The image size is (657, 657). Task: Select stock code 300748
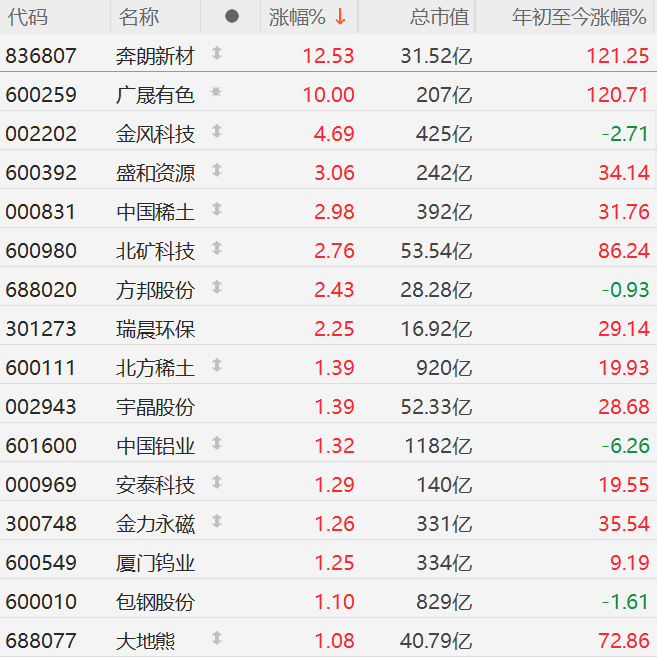click(41, 523)
